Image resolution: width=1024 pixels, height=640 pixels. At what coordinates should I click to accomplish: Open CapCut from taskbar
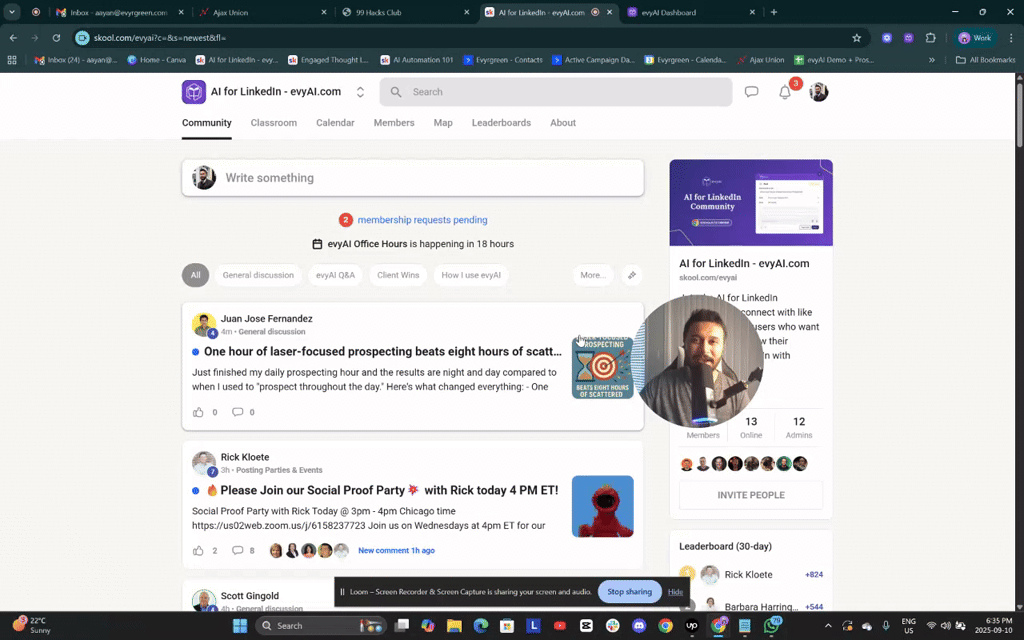(x=586, y=626)
